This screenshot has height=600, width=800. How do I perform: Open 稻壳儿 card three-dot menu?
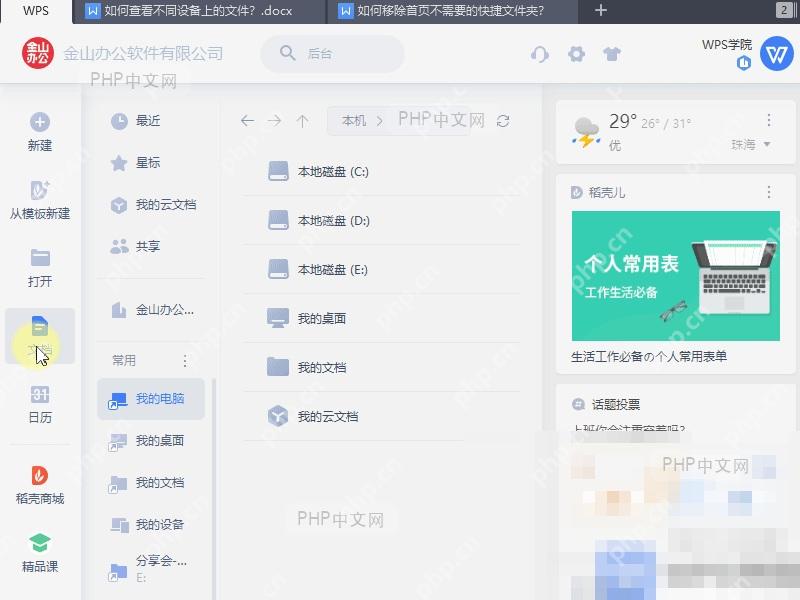[x=769, y=192]
